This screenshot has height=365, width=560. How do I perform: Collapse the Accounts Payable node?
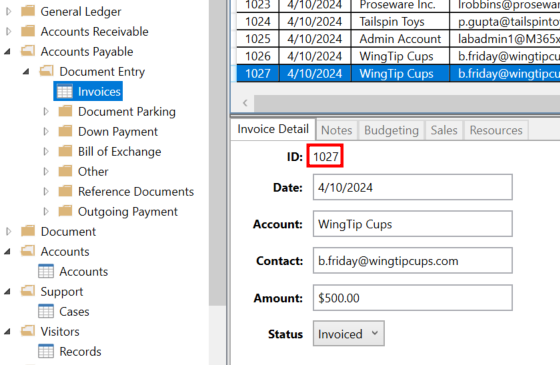click(x=8, y=52)
